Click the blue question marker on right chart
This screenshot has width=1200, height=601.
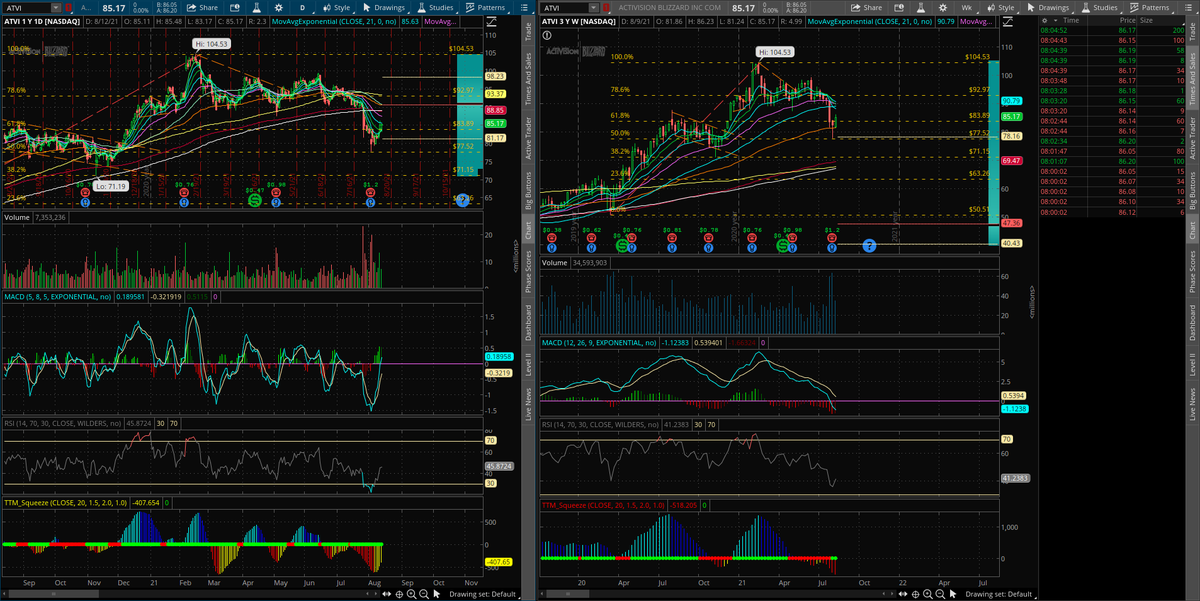point(869,244)
